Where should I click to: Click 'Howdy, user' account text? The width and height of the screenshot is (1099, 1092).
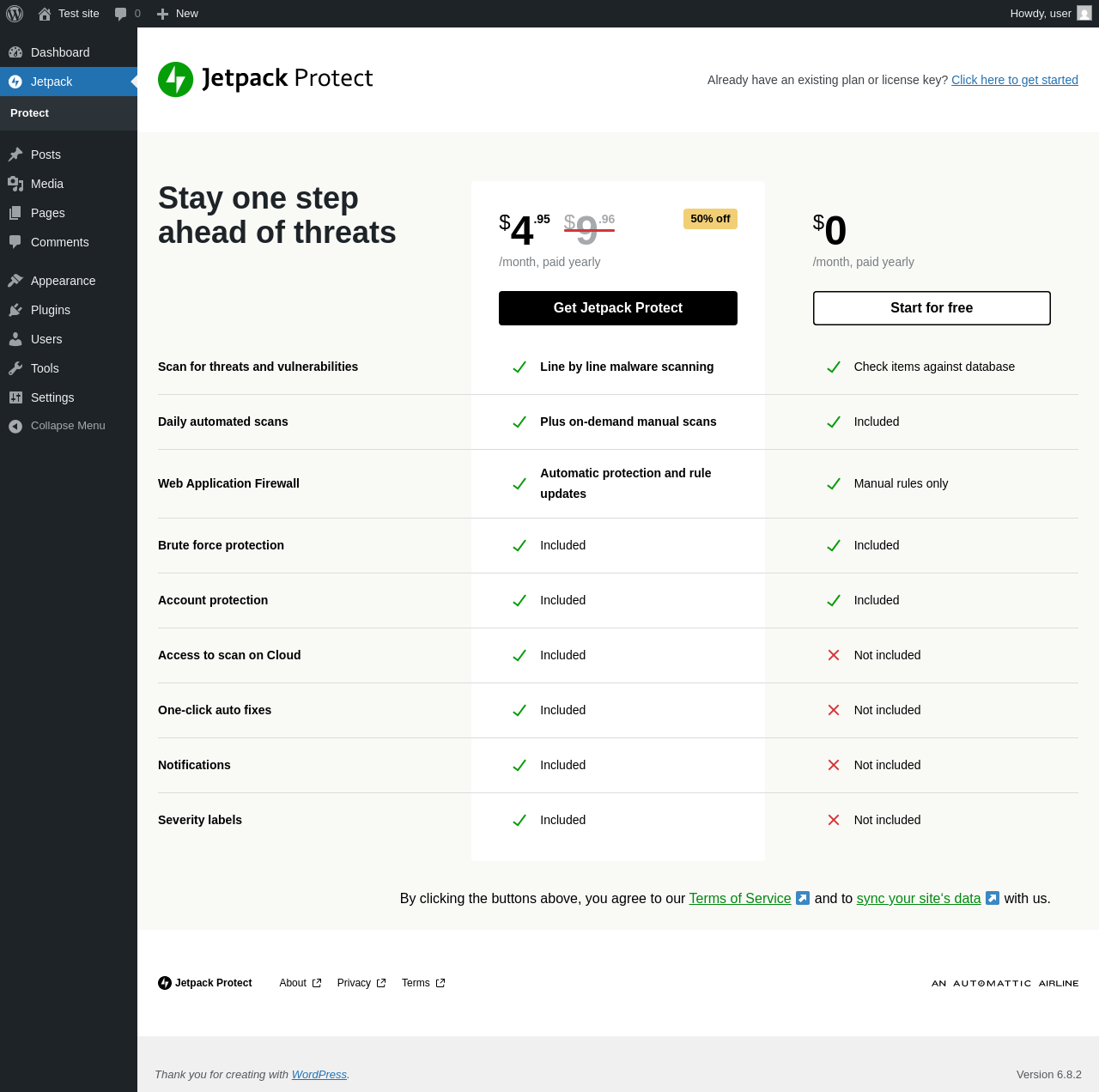pyautogui.click(x=1041, y=14)
